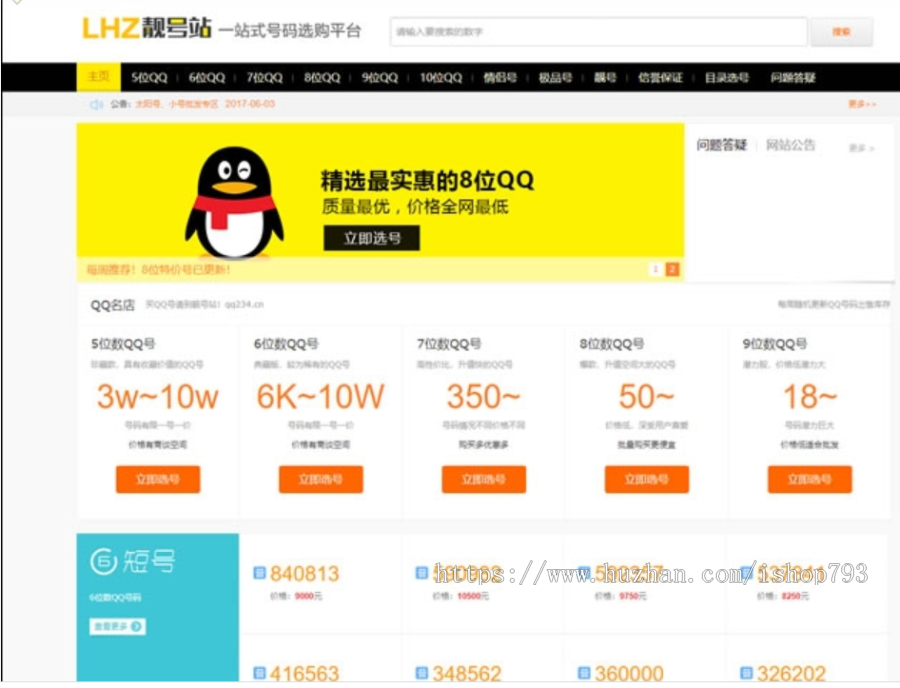Click the orange 搜索 search button
Screen dimensions: 900x688
coord(841,32)
